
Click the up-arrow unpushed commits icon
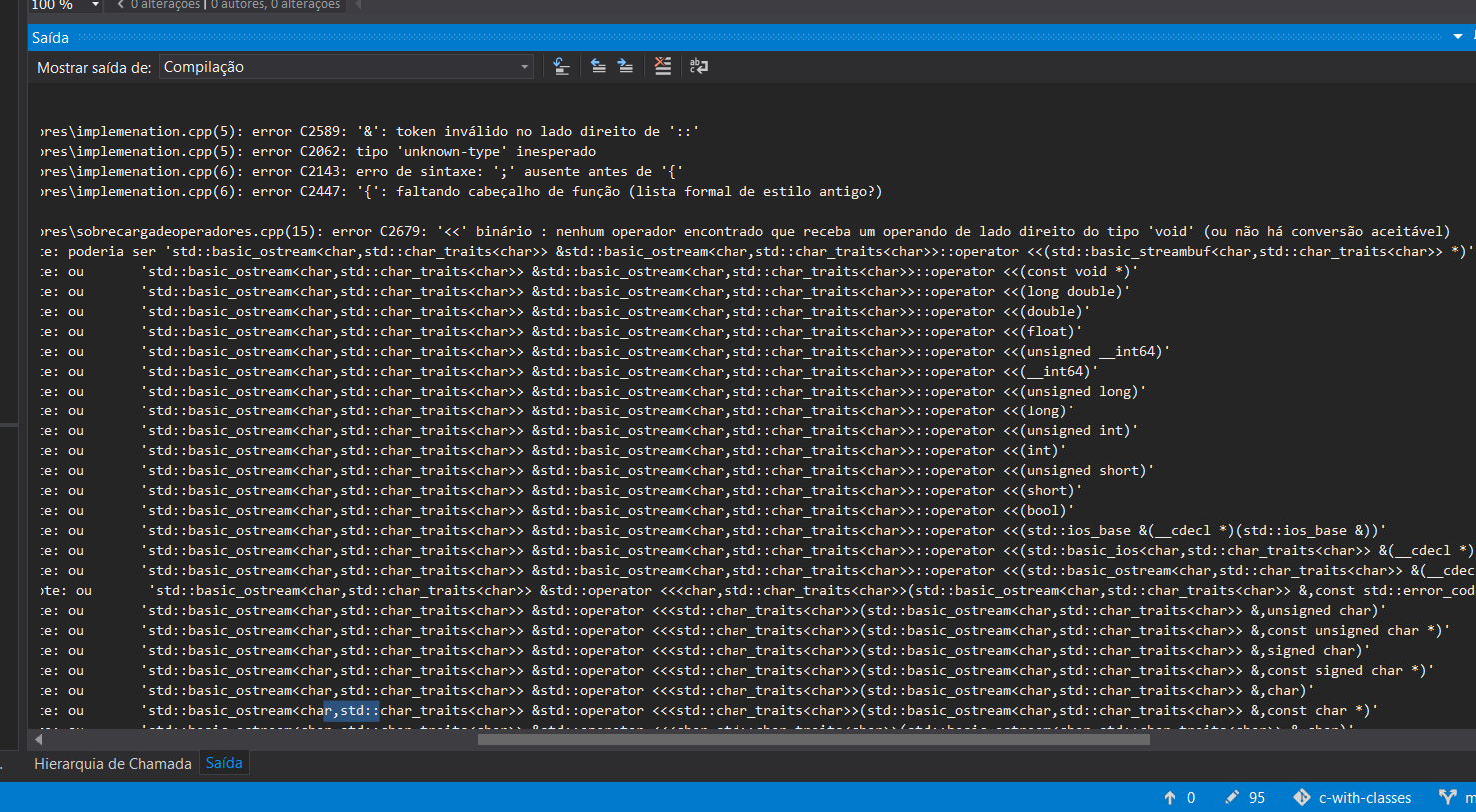point(1170,797)
